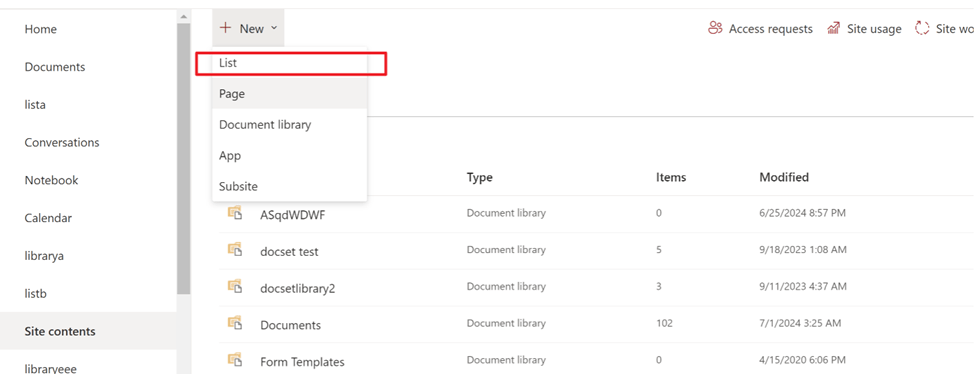975x374 pixels.
Task: Click the plus icon beside New
Action: tap(226, 28)
